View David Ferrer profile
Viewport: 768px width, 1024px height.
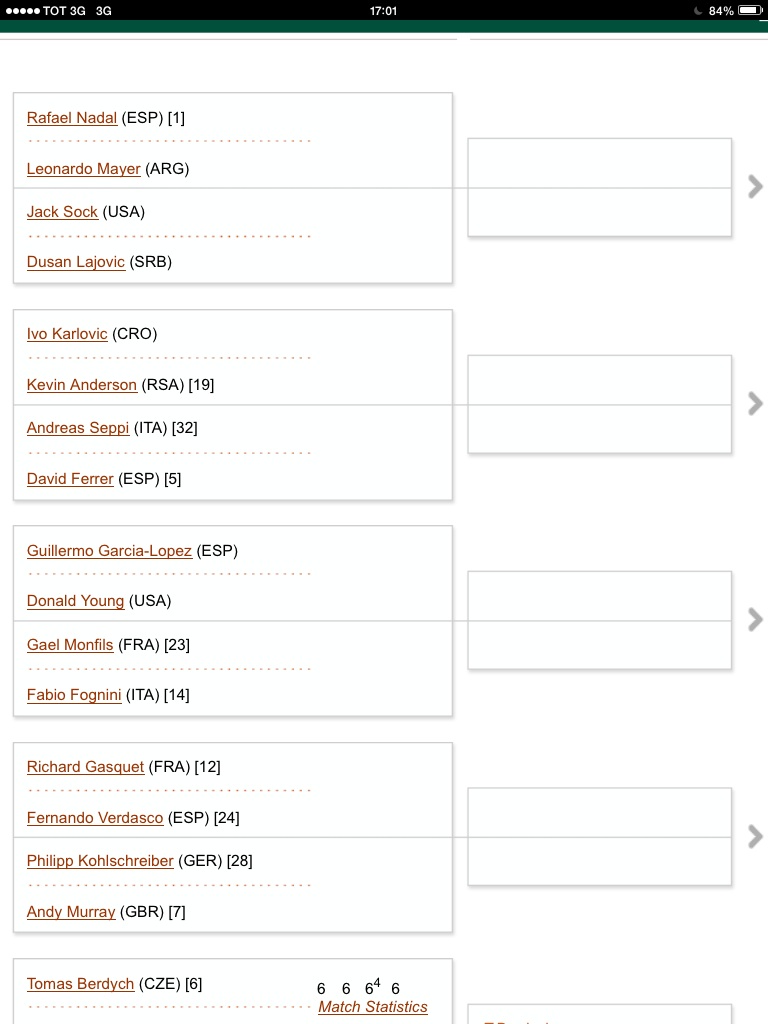[70, 479]
